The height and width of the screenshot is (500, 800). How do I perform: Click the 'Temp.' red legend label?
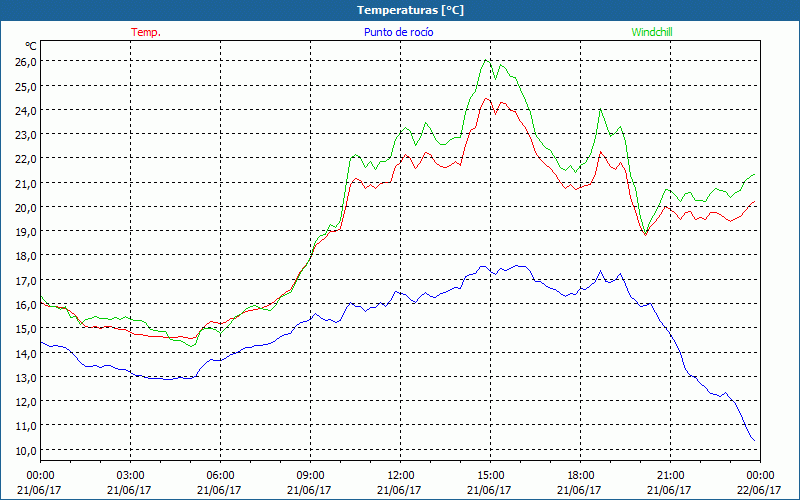point(146,32)
